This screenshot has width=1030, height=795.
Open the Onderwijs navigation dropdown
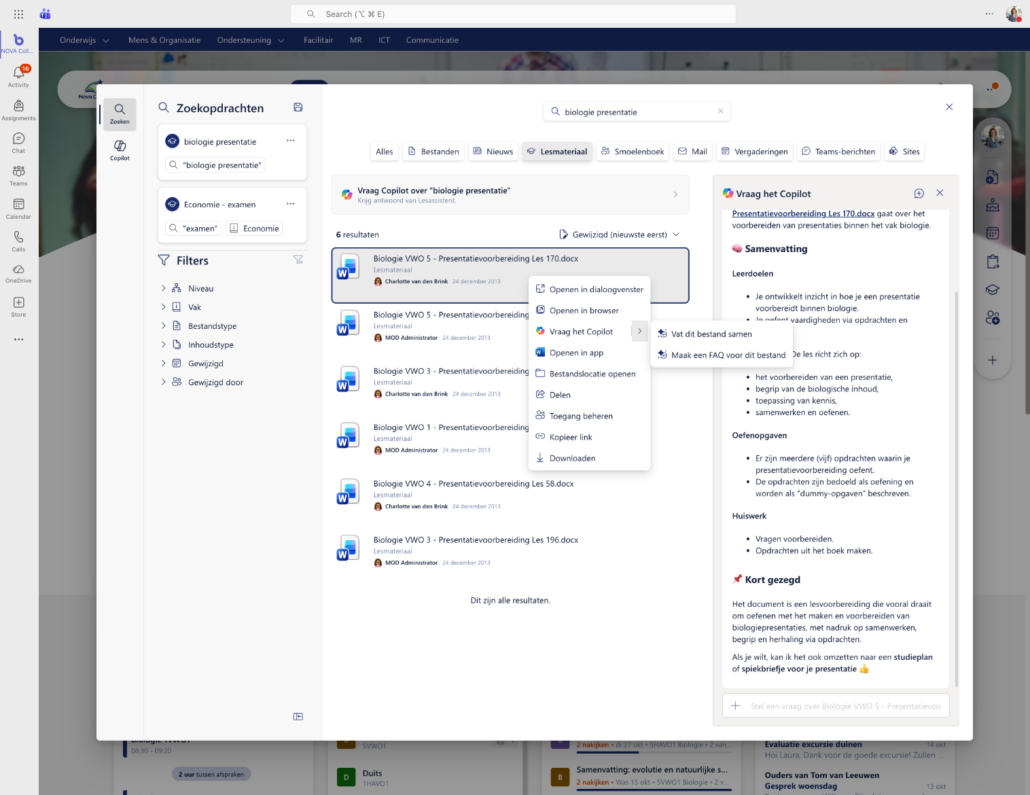pyautogui.click(x=84, y=40)
